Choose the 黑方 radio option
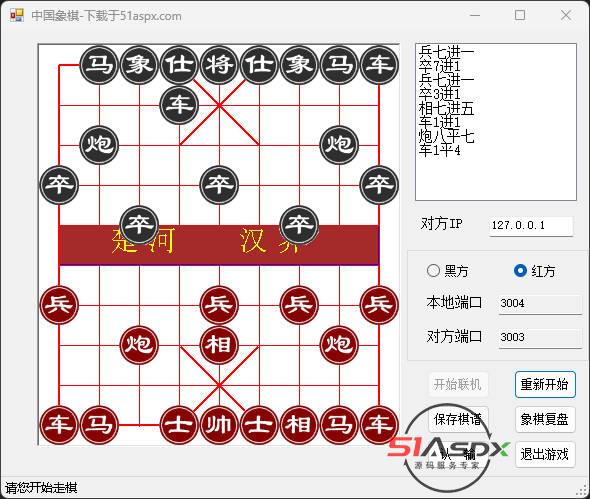This screenshot has height=499, width=590. pyautogui.click(x=433, y=270)
